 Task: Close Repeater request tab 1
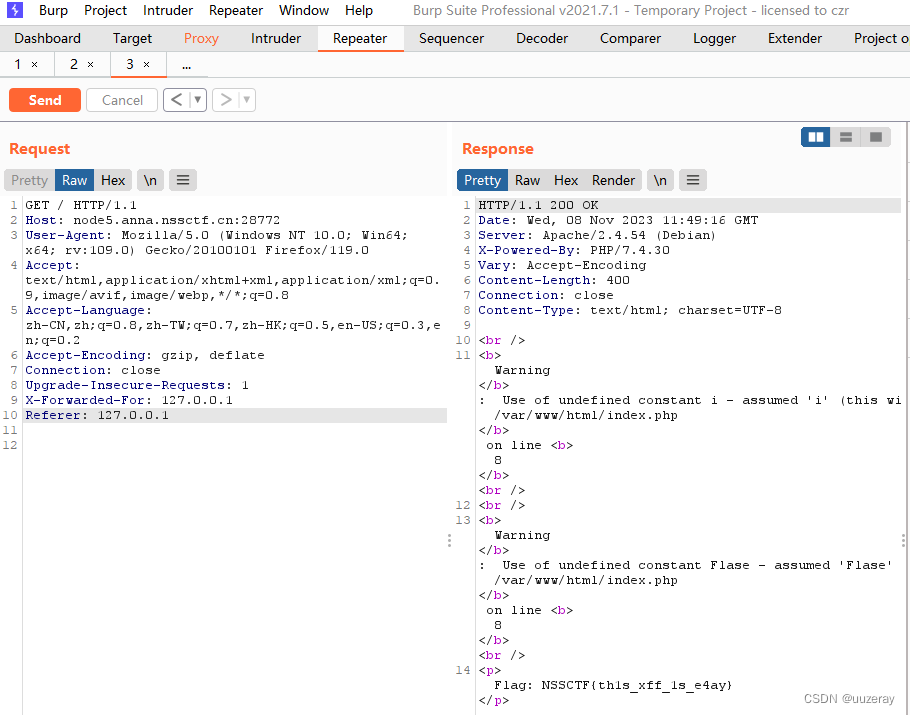[34, 65]
